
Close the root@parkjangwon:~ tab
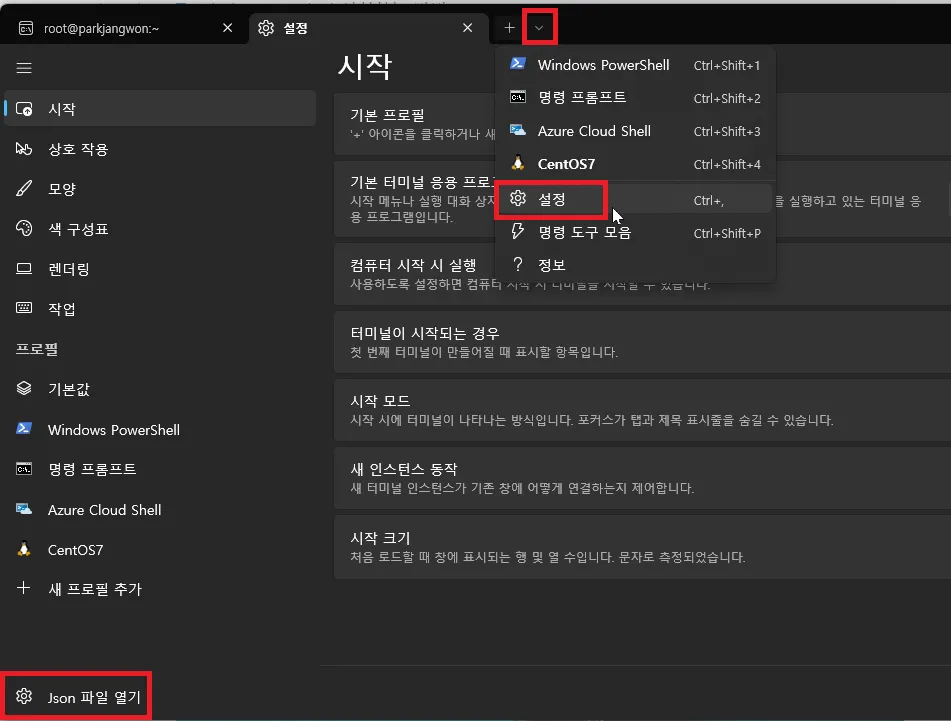tap(227, 28)
